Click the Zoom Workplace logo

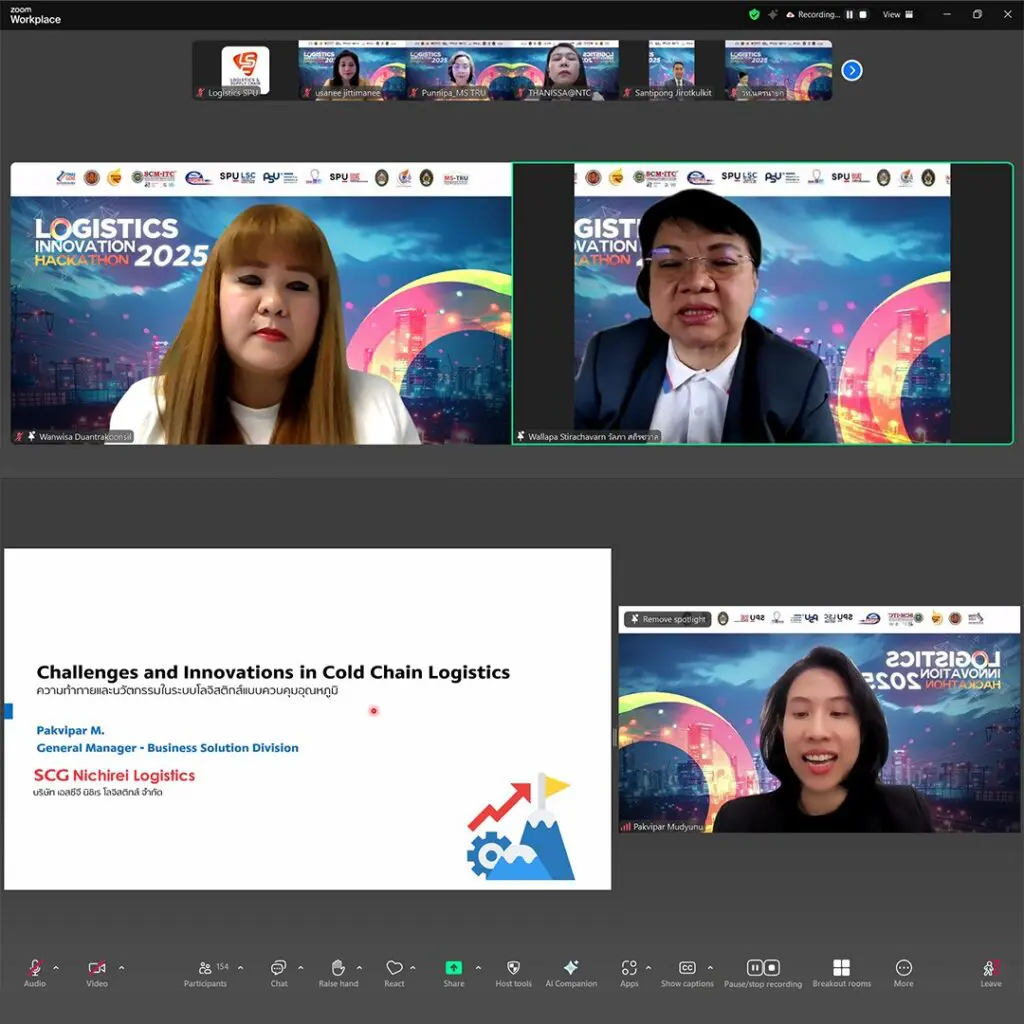35,16
